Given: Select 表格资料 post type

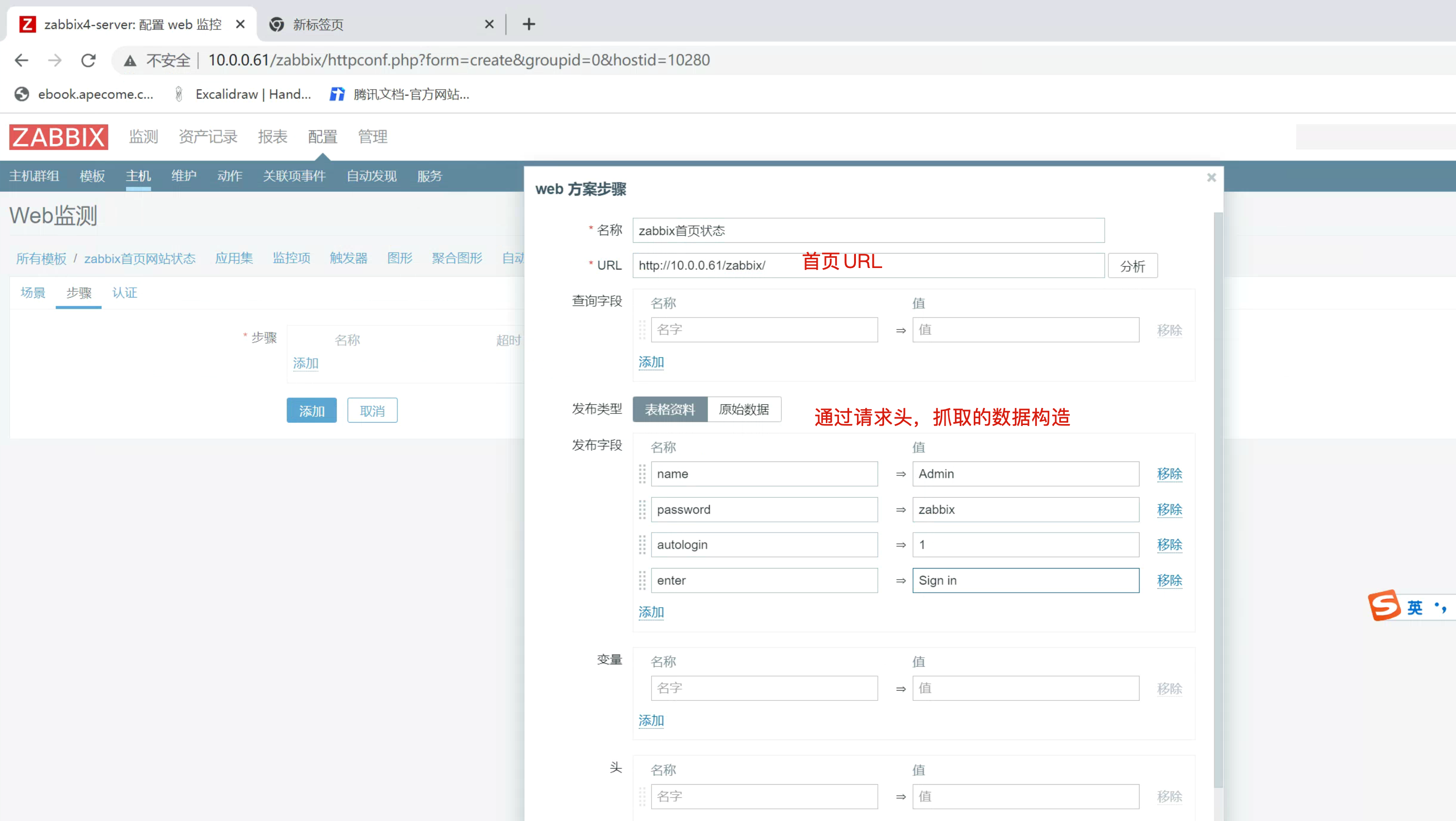Looking at the screenshot, I should (x=670, y=409).
